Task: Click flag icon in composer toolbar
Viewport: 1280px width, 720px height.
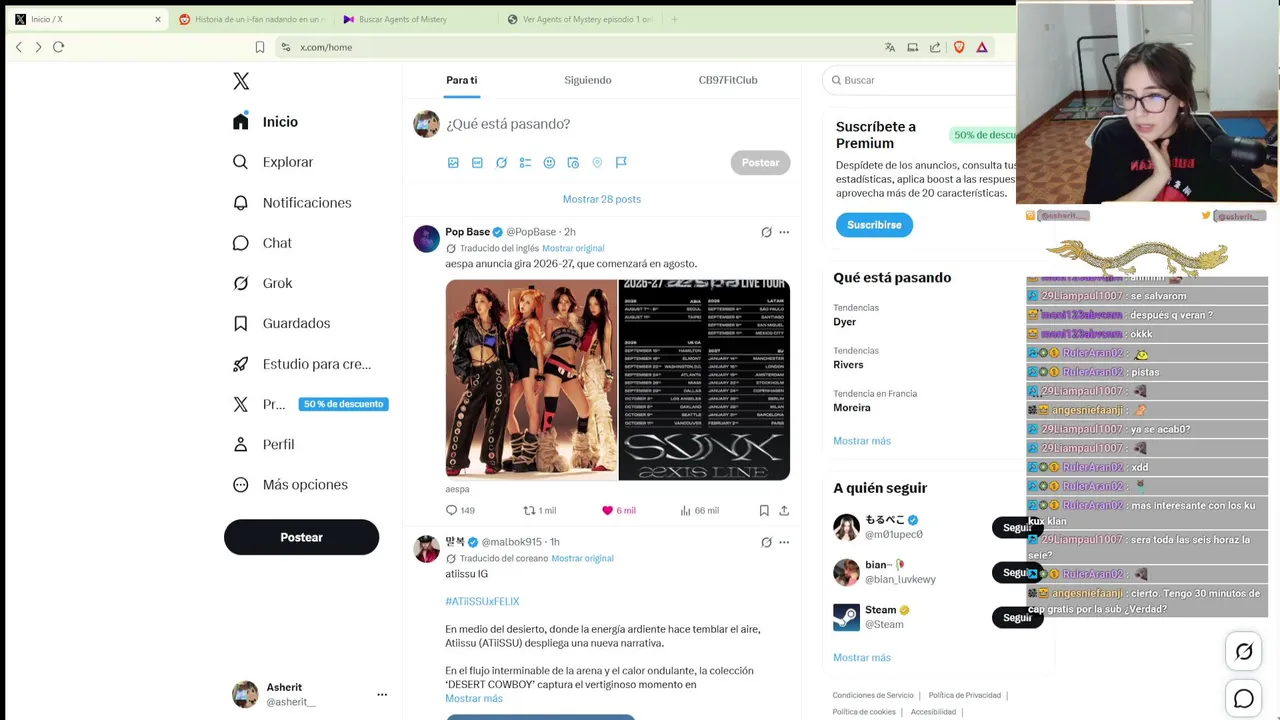Action: point(621,162)
